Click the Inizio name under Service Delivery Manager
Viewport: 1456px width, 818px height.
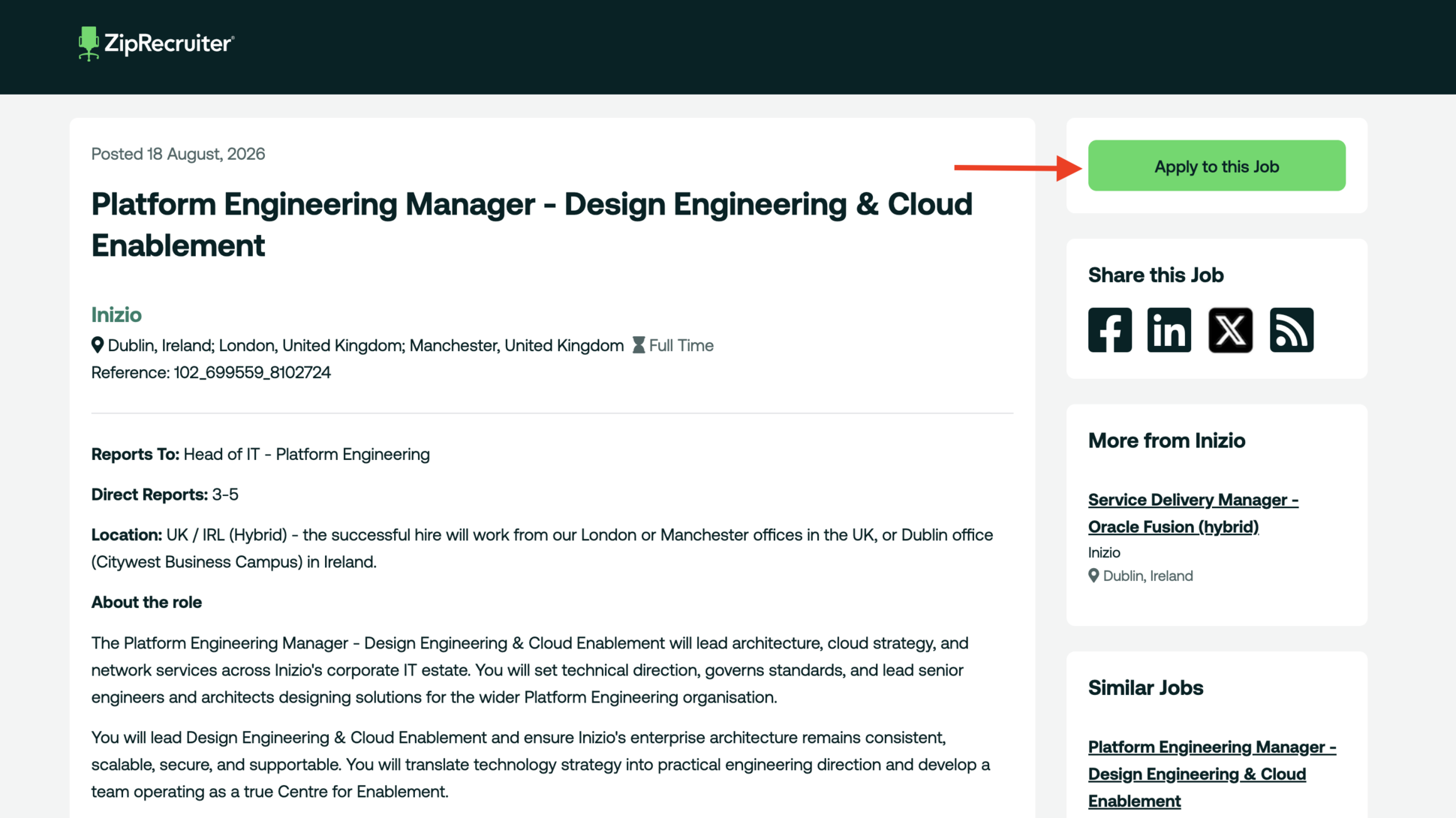pyautogui.click(x=1104, y=552)
